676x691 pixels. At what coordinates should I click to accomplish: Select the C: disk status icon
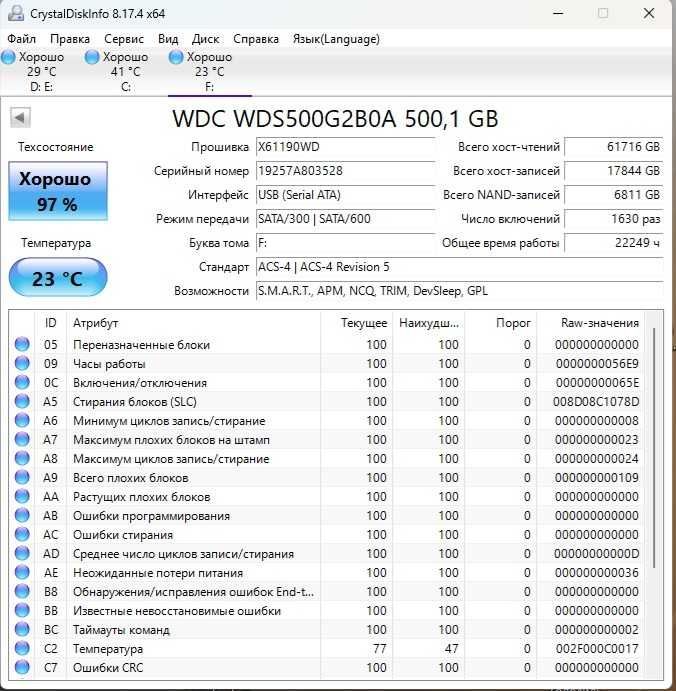click(x=92, y=57)
